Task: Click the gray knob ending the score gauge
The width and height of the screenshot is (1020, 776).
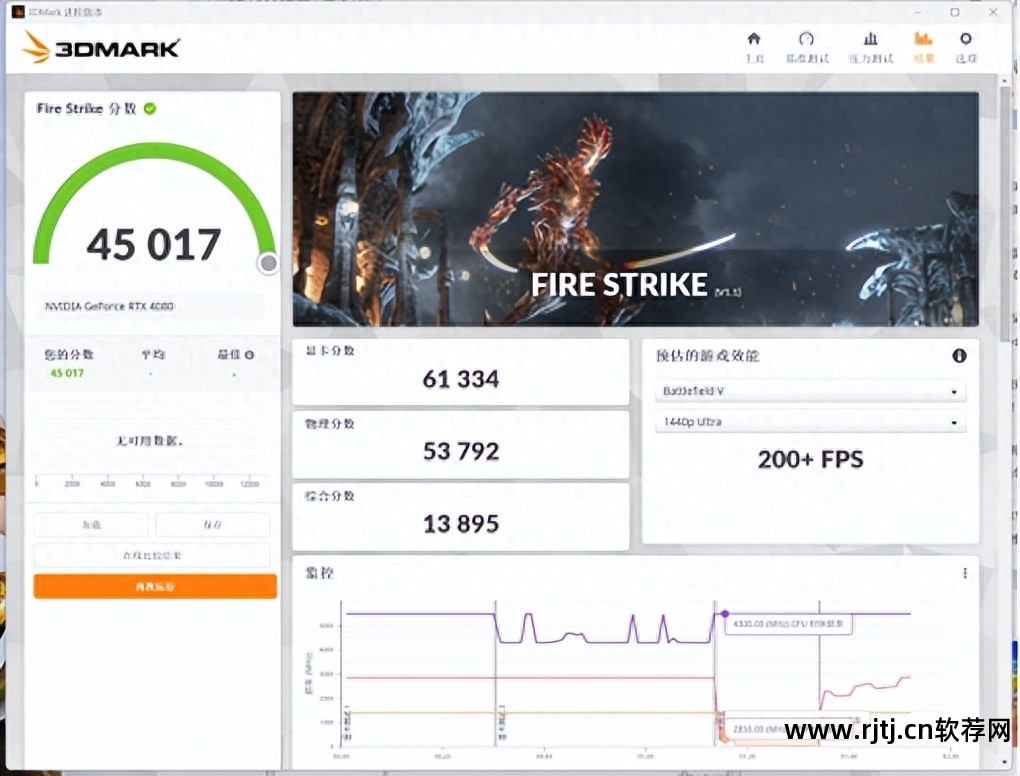Action: pos(268,263)
